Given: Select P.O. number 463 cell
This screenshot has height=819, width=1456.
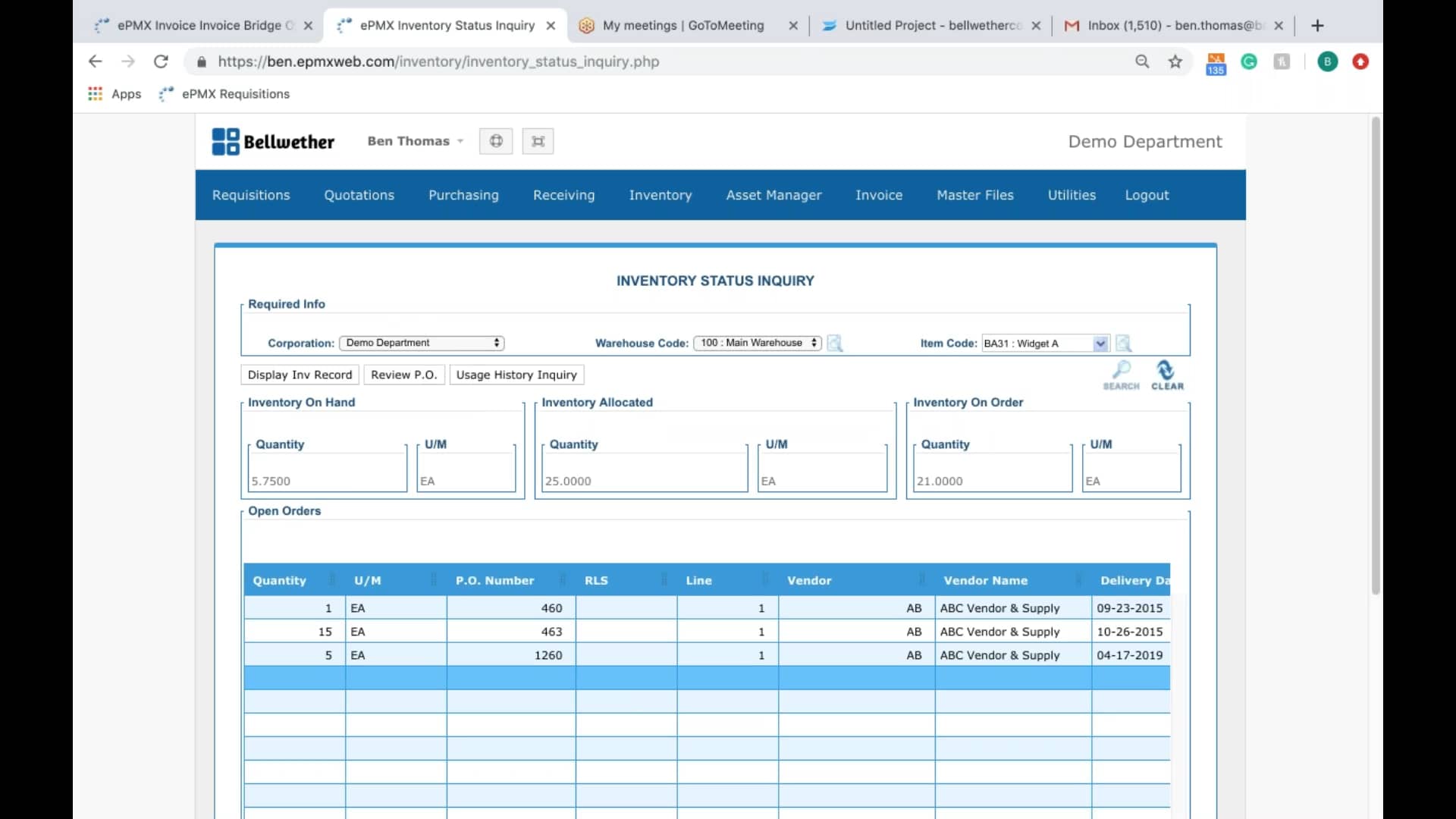Looking at the screenshot, I should point(511,632).
